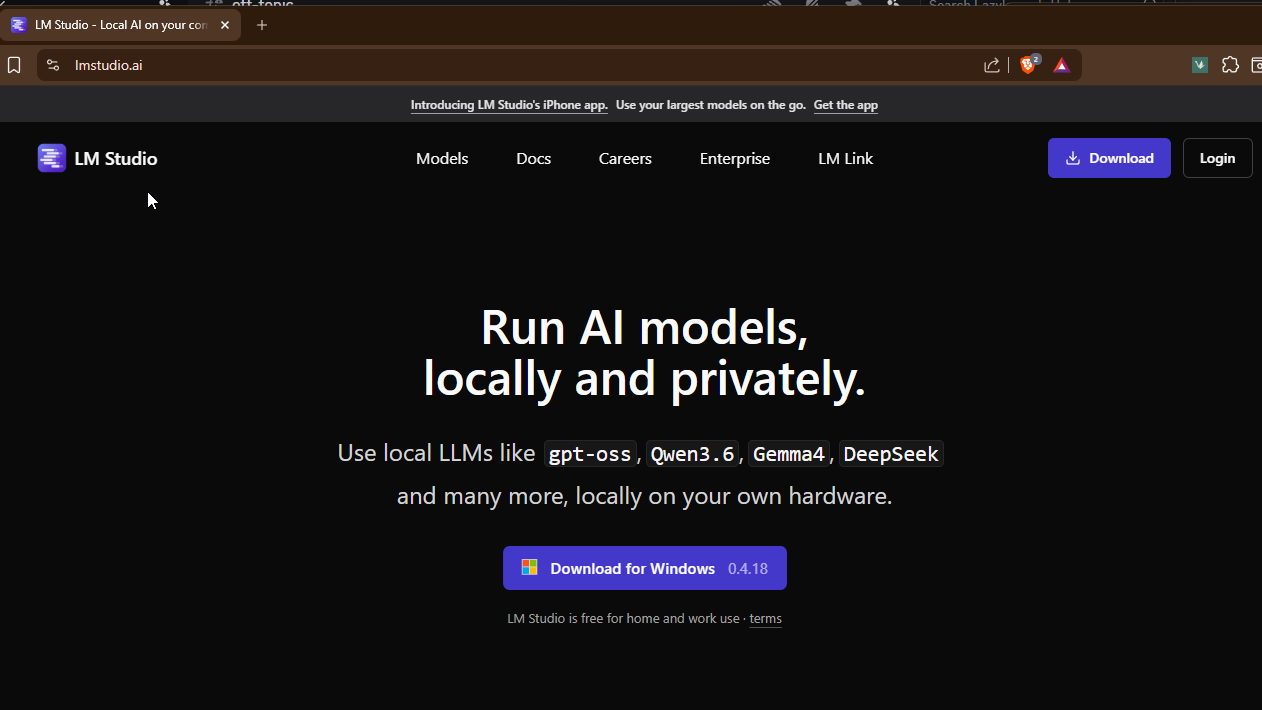The height and width of the screenshot is (710, 1262).
Task: Open the Models nav item
Action: pos(442,158)
